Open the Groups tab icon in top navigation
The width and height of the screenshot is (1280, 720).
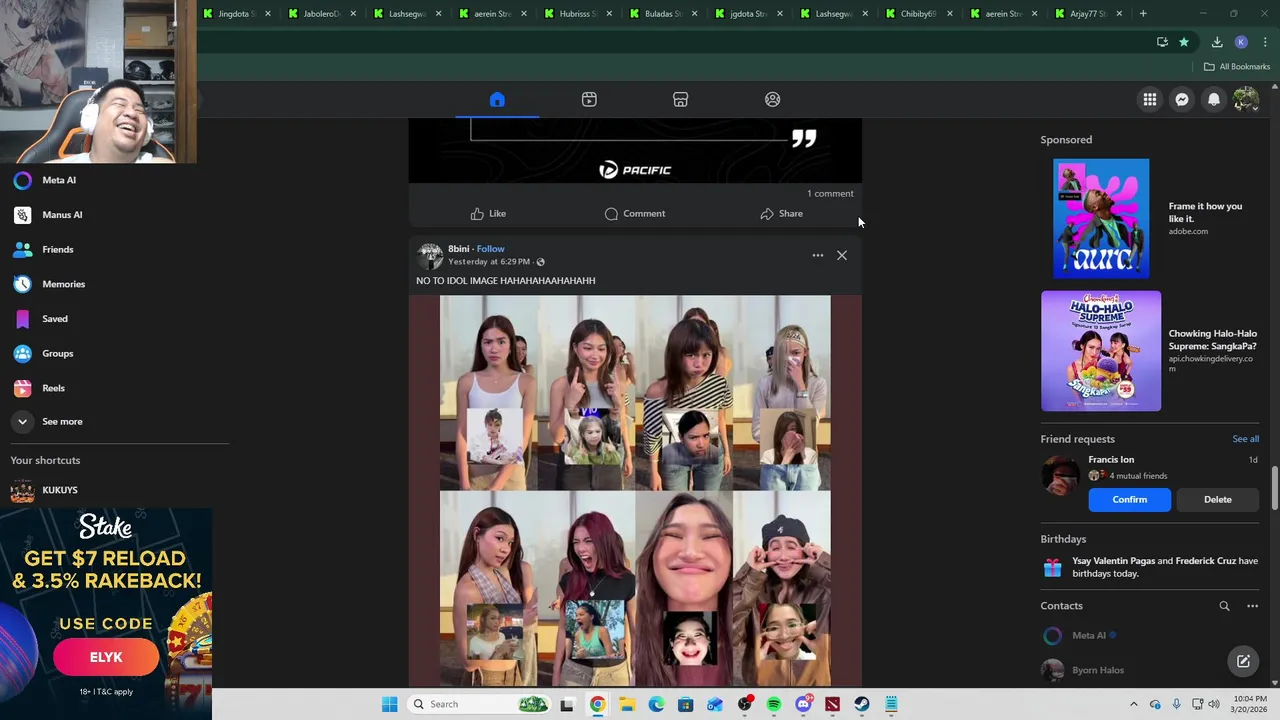772,99
